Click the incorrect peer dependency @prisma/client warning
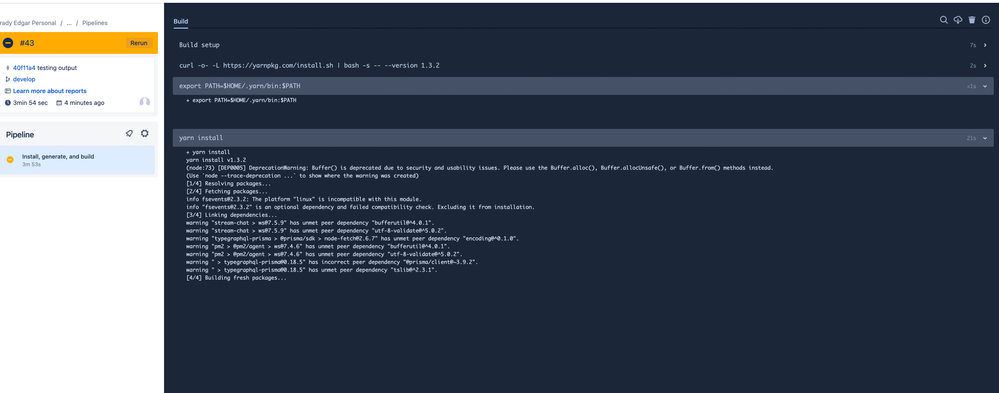The width and height of the screenshot is (999, 393). click(x=332, y=262)
